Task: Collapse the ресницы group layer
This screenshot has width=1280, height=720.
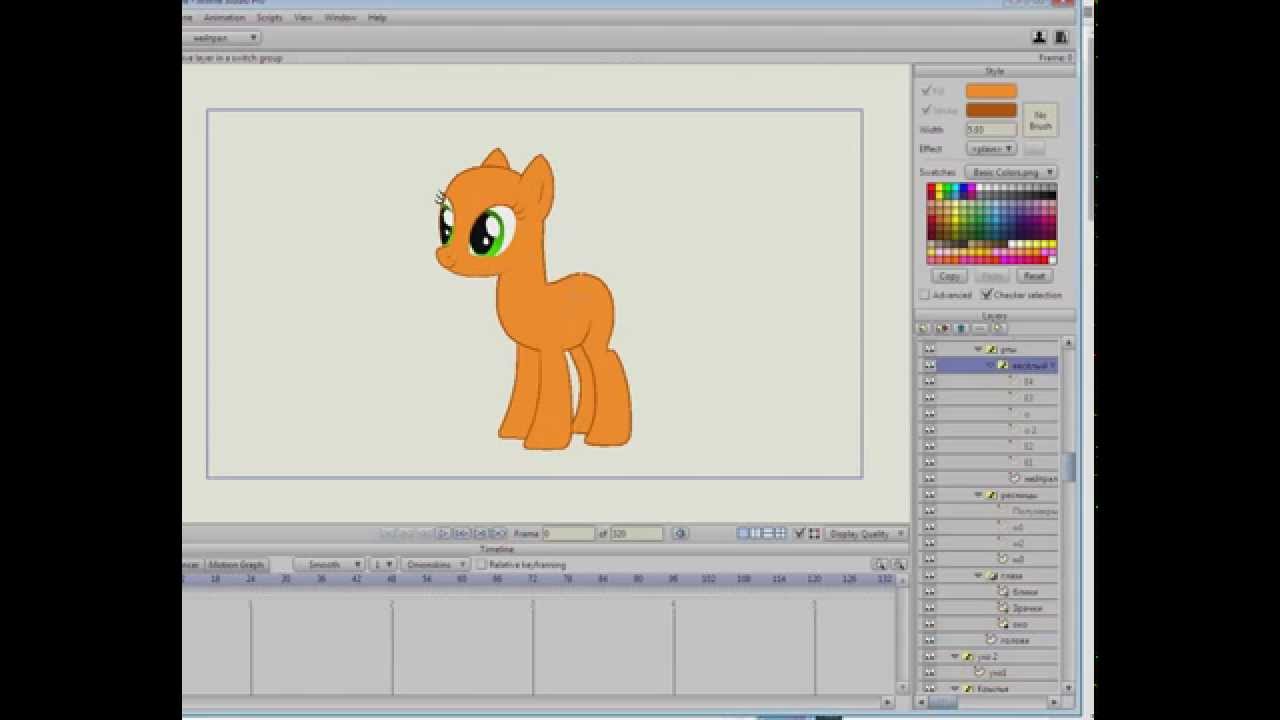Action: coord(978,495)
